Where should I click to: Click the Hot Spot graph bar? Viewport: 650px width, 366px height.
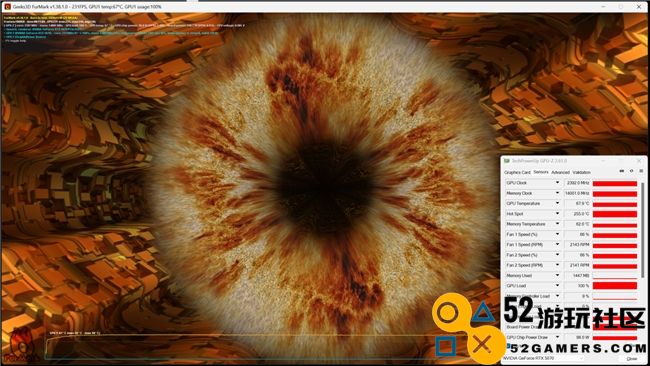point(615,214)
